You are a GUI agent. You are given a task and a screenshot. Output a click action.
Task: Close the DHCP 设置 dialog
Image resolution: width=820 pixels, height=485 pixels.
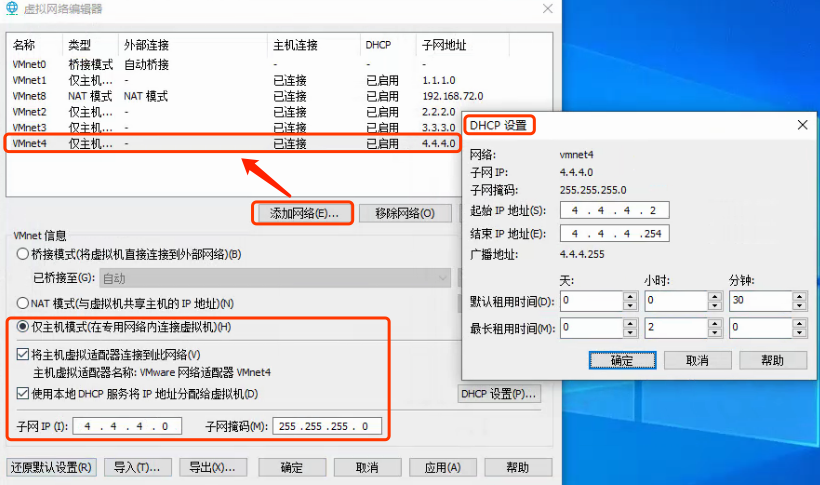801,125
